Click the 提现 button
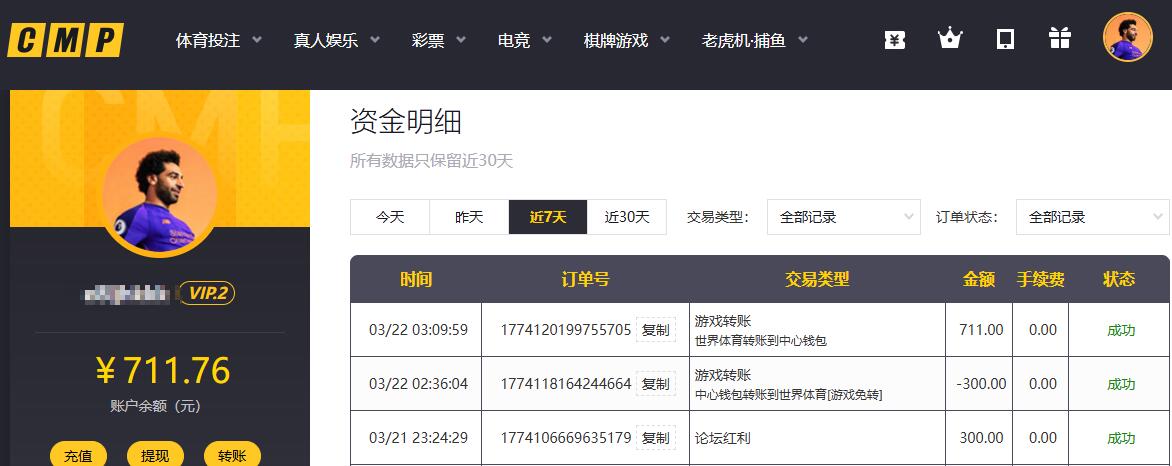 coord(155,455)
